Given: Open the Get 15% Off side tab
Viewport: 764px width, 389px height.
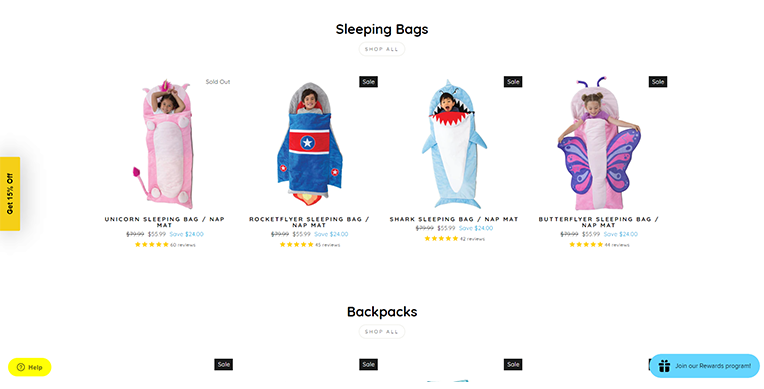Looking at the screenshot, I should 10,194.
